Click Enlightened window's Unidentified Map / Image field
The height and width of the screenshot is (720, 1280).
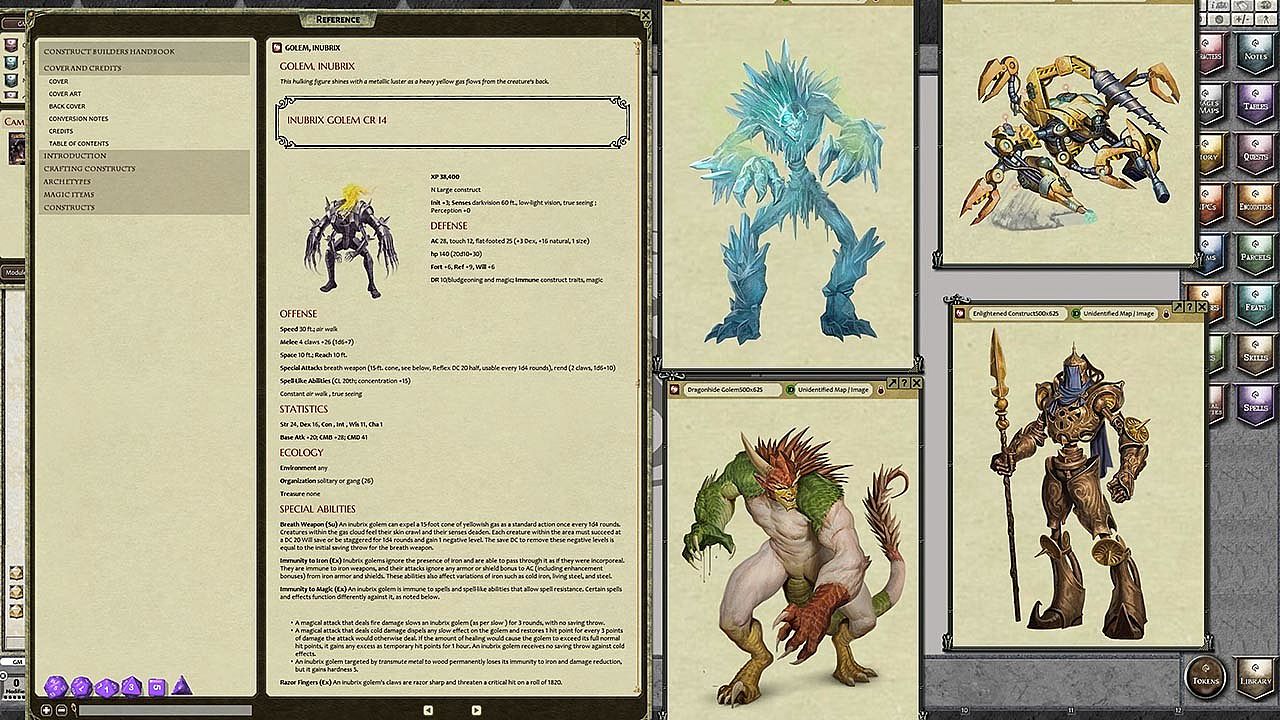coord(1121,313)
